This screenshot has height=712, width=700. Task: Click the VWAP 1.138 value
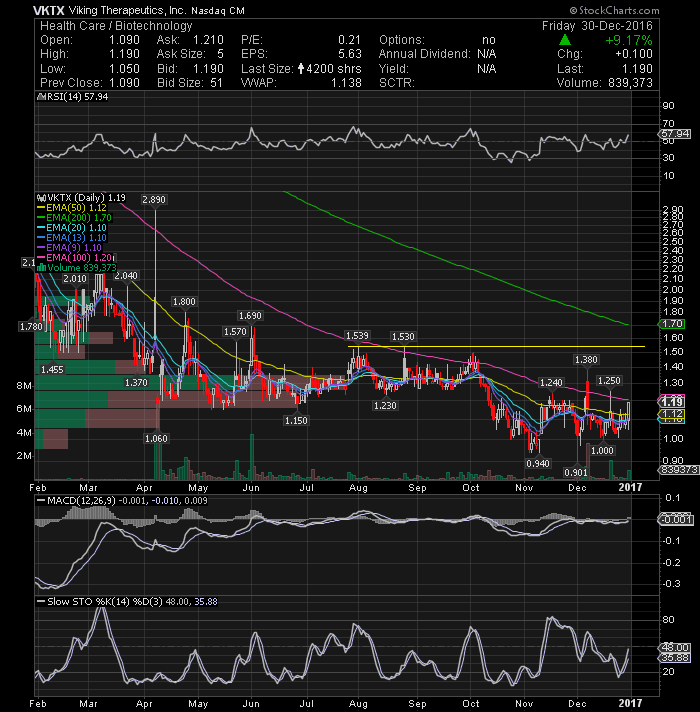click(x=346, y=83)
